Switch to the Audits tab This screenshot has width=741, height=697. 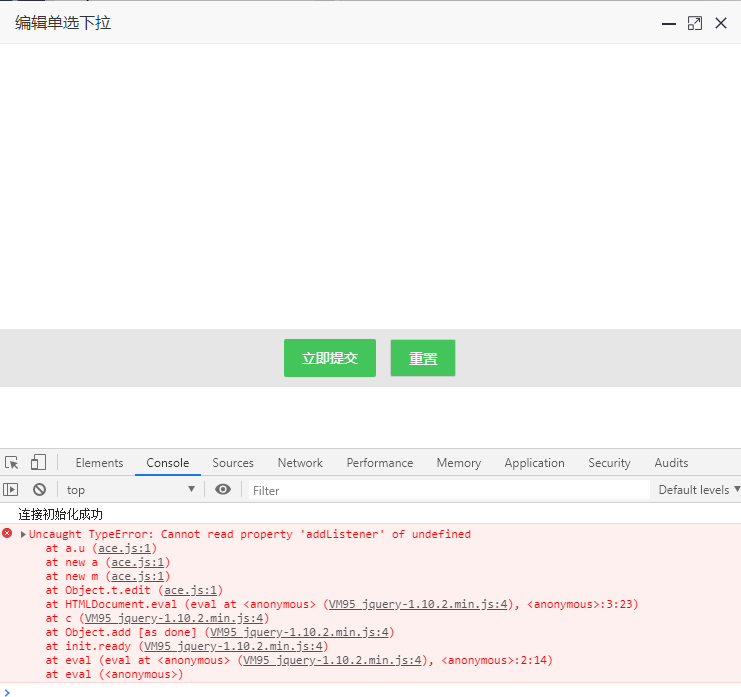[671, 463]
